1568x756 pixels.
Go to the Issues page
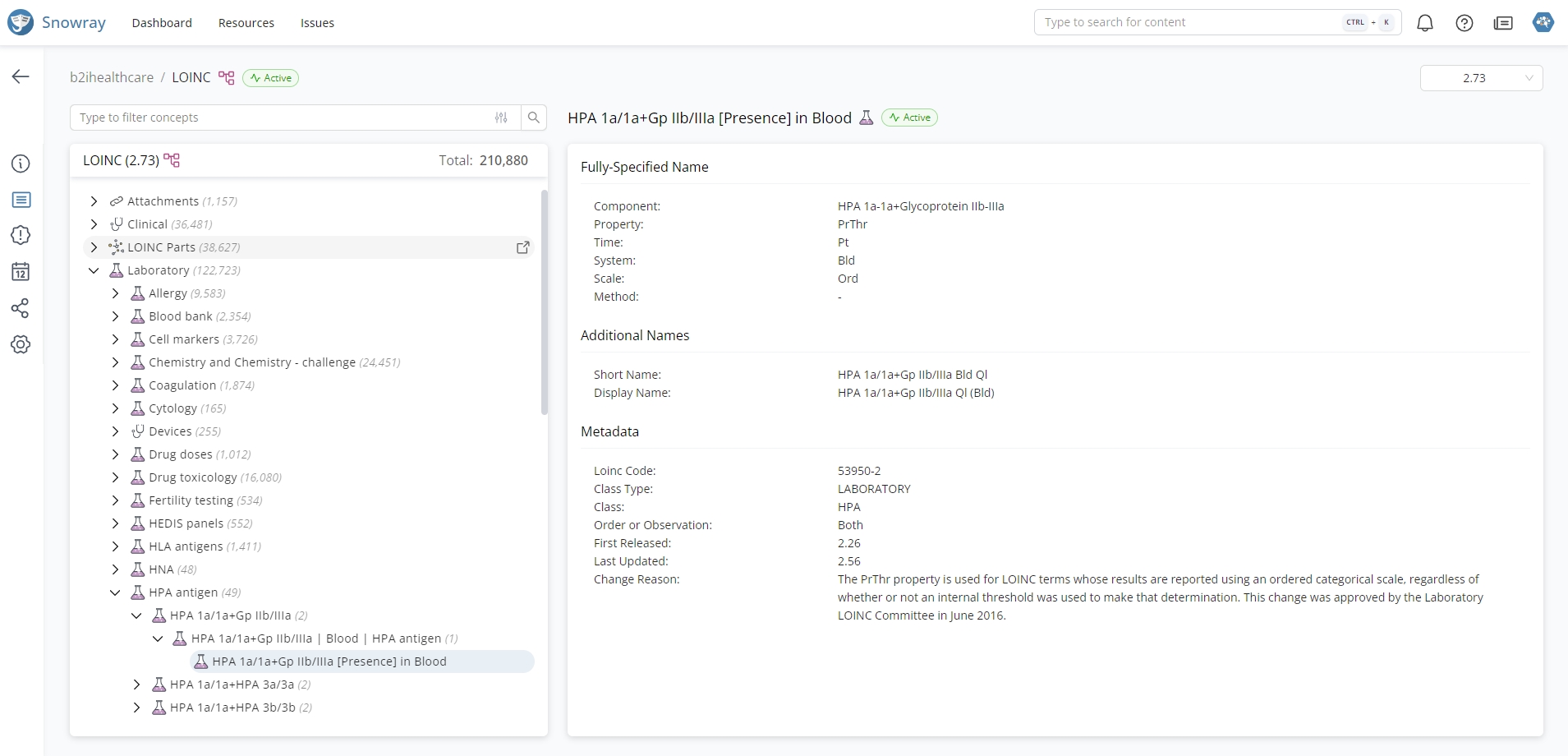pos(317,23)
